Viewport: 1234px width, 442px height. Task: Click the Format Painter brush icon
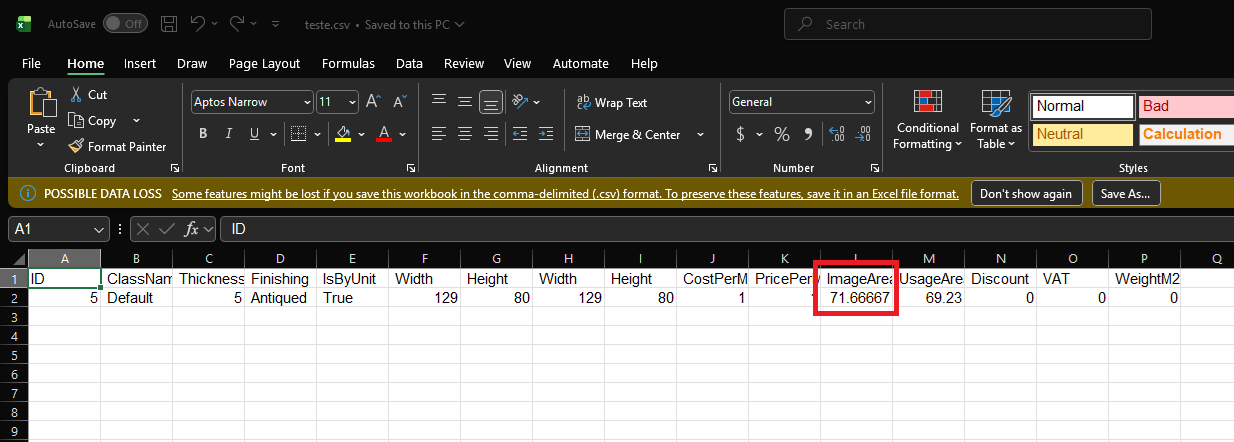pos(77,147)
